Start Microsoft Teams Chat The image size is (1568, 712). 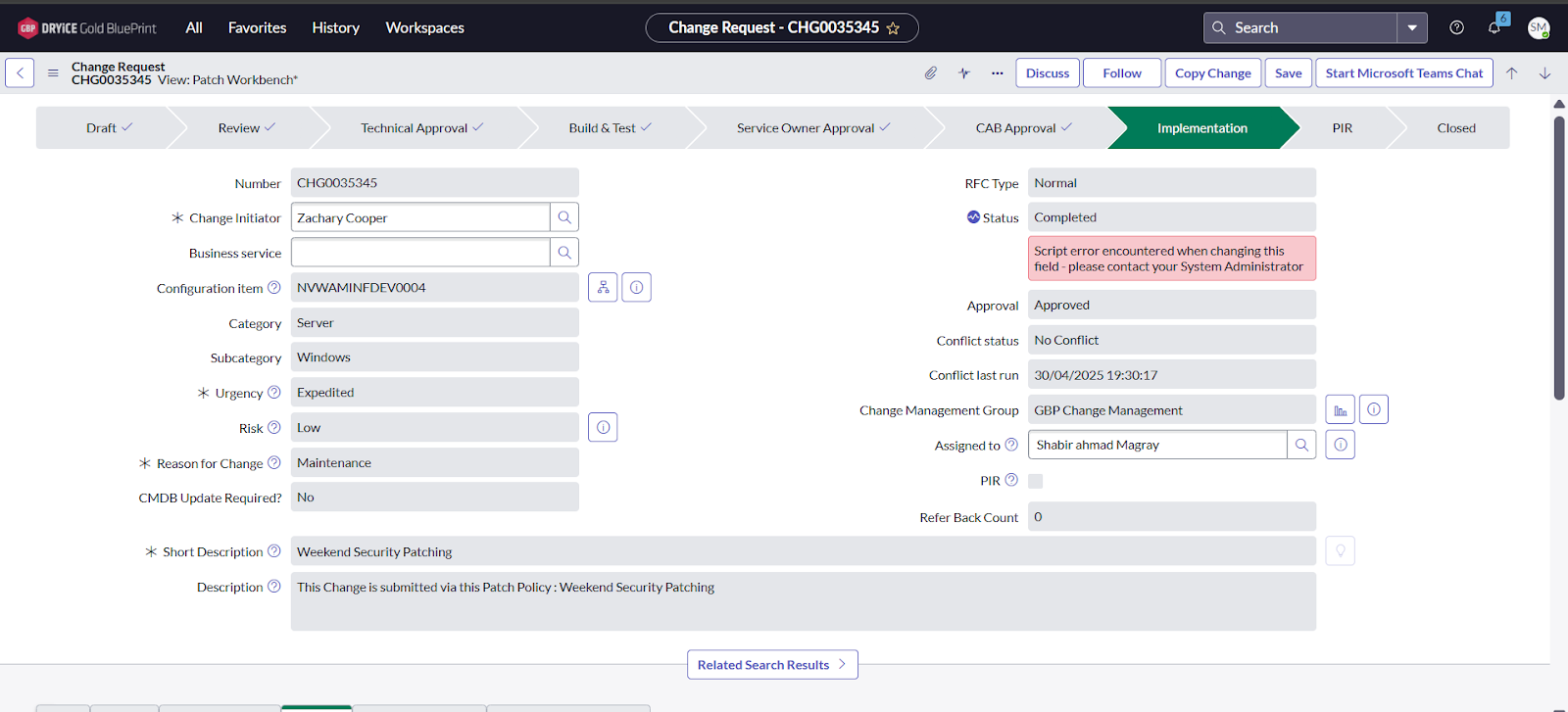1404,72
